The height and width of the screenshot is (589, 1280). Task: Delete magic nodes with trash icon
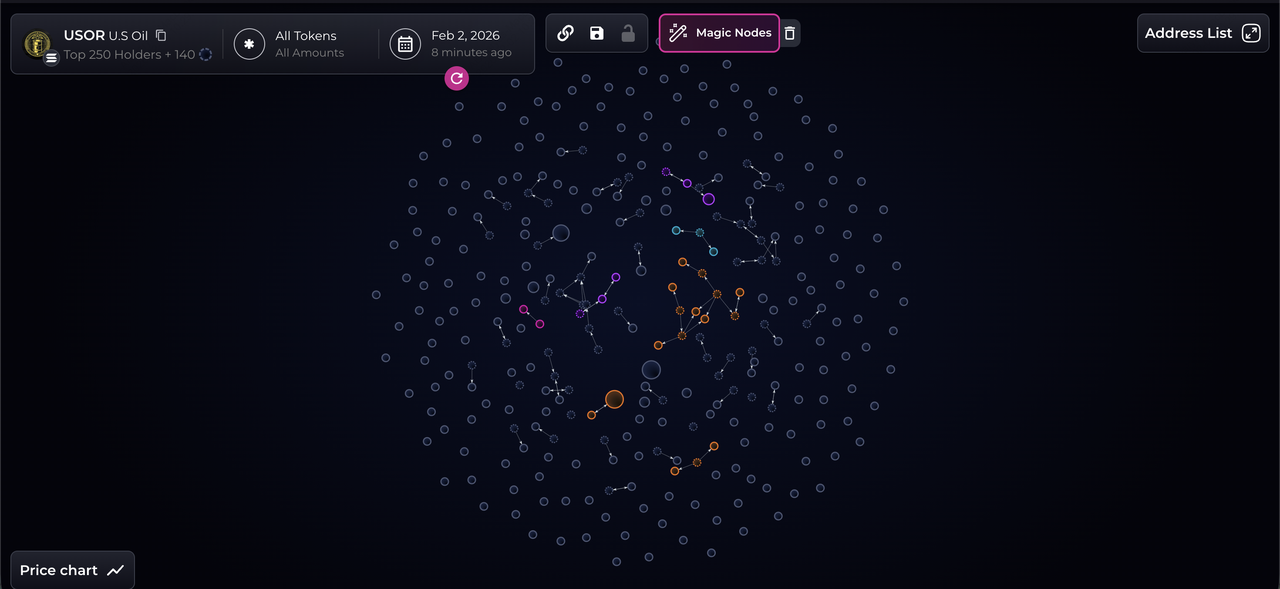point(790,33)
